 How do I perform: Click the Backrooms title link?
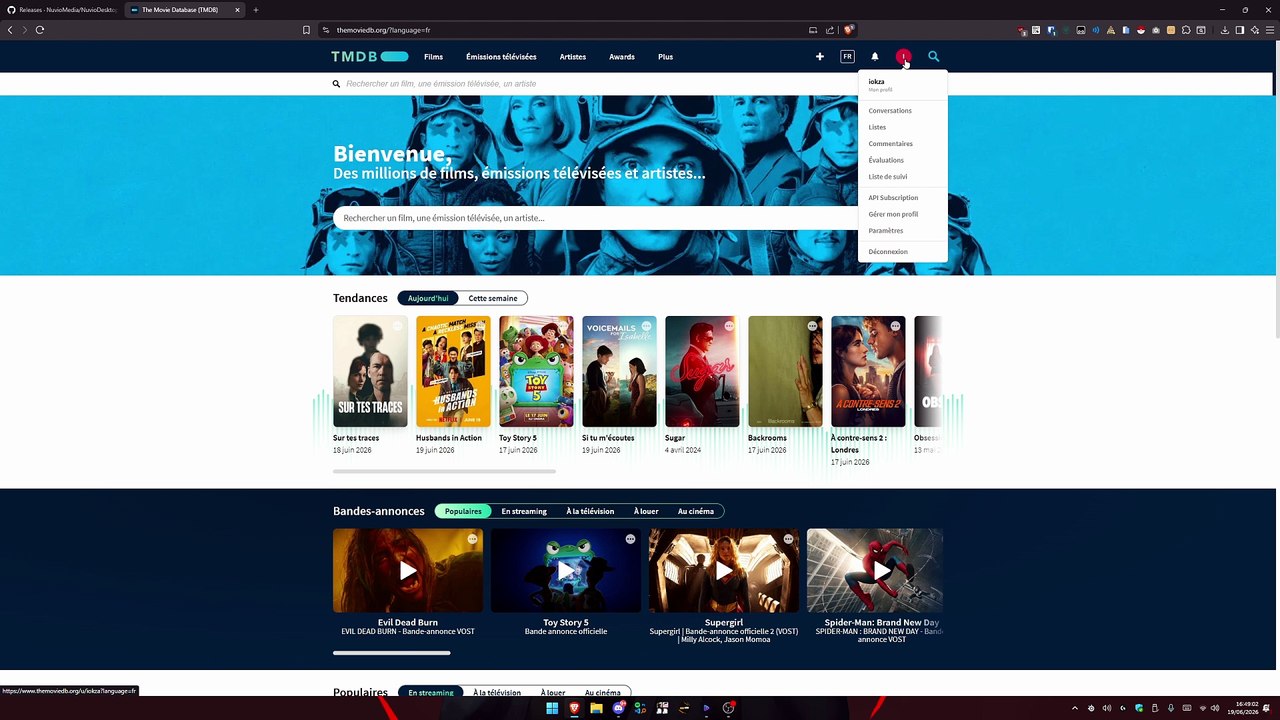[767, 438]
